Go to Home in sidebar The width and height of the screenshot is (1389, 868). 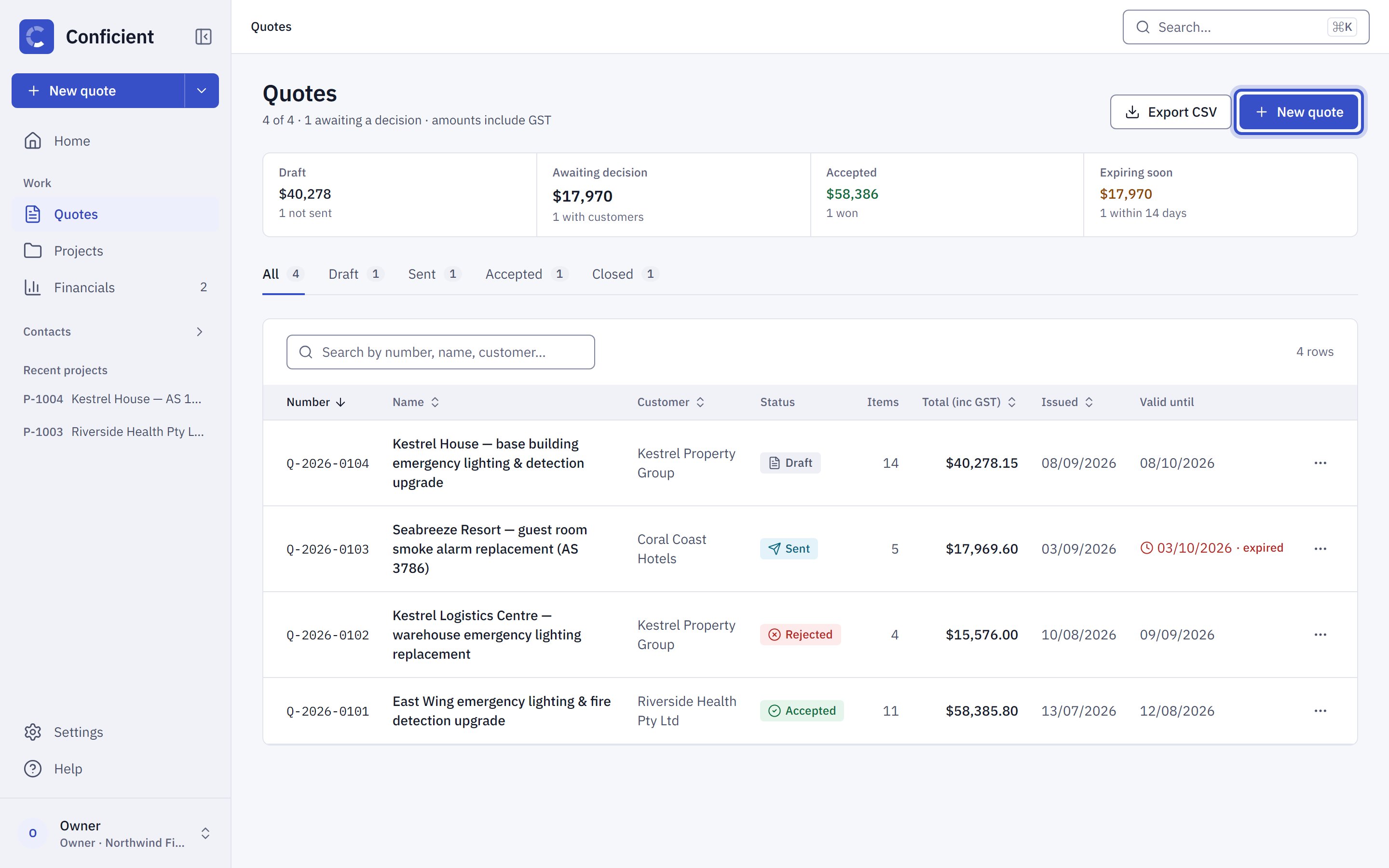point(115,141)
